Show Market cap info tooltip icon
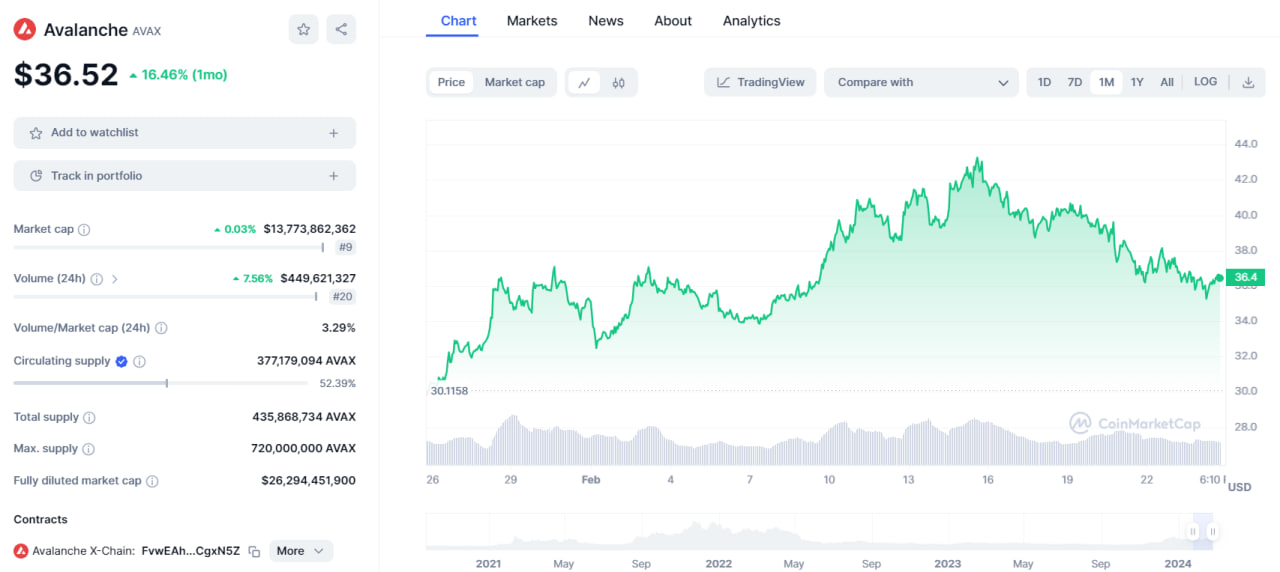Screen dimensions: 1280x572 (84, 230)
